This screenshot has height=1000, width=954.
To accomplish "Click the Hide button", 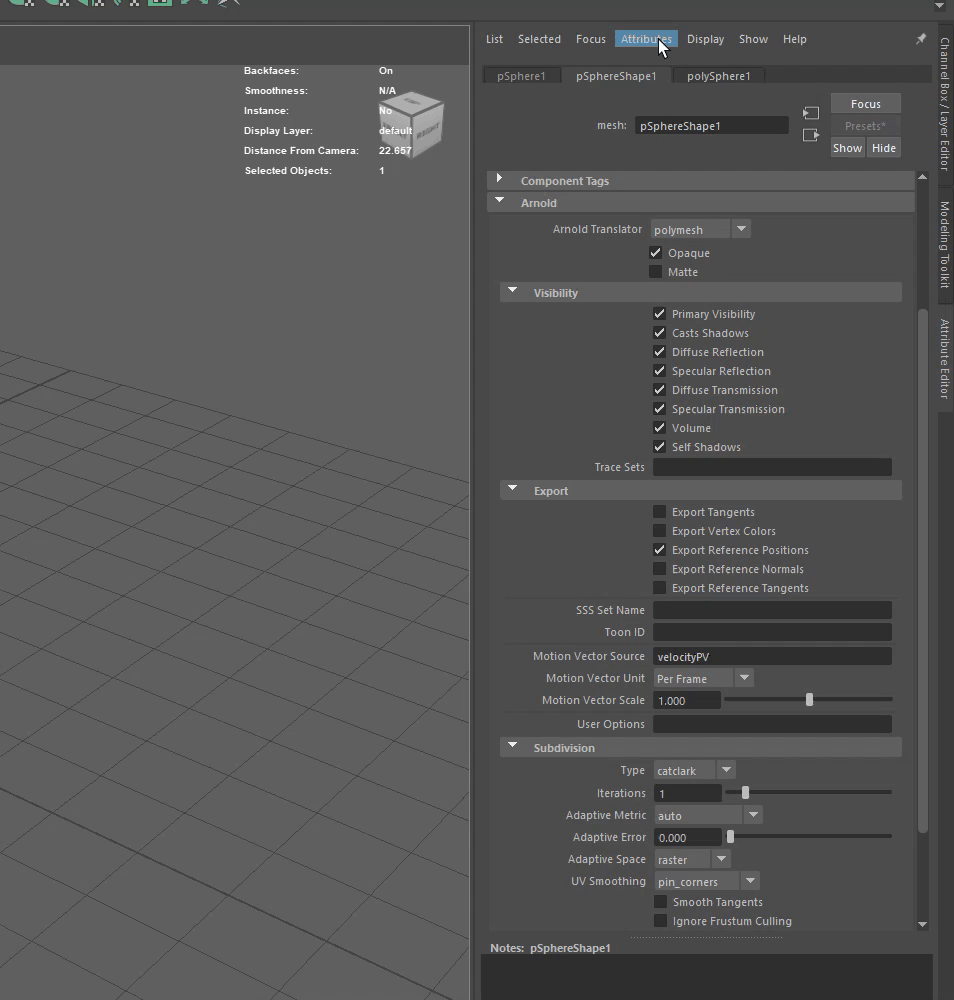I will coord(883,148).
